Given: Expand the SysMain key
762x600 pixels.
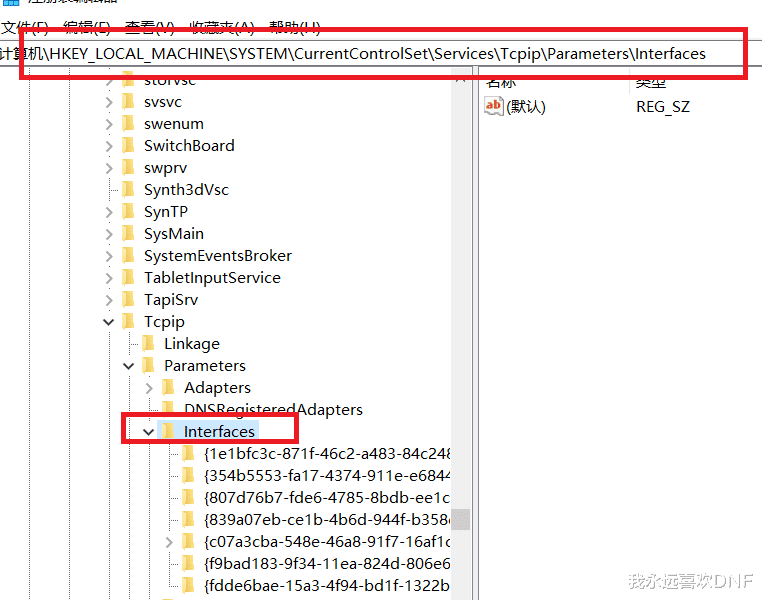Looking at the screenshot, I should tap(109, 234).
